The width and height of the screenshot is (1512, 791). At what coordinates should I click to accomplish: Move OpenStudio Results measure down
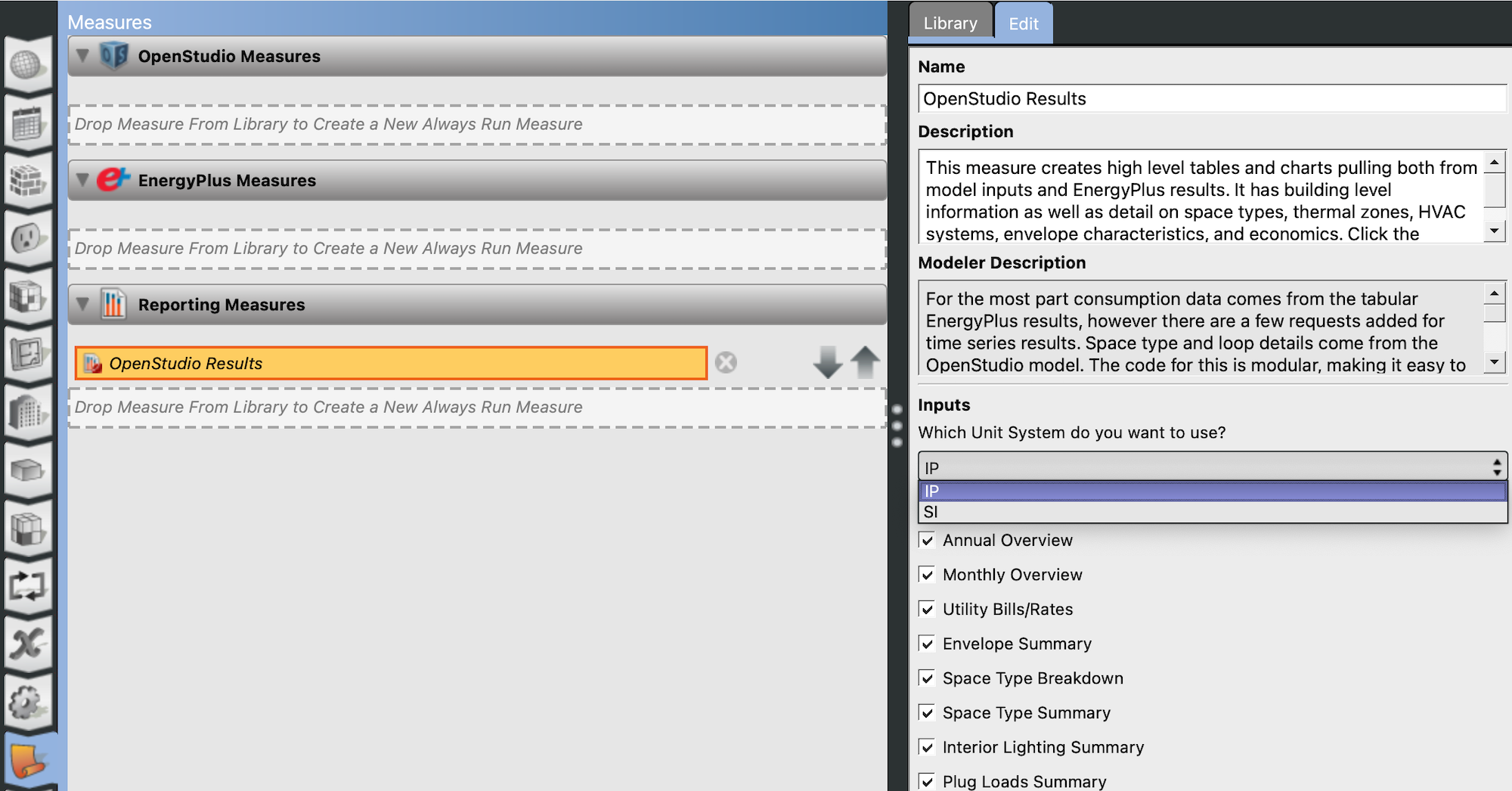point(827,363)
